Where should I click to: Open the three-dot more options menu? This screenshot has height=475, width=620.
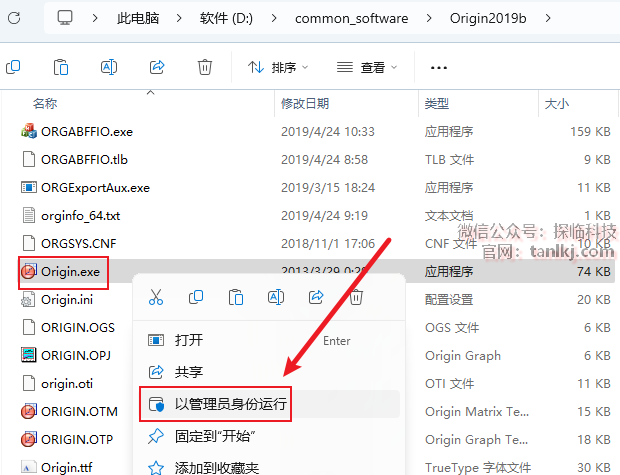click(x=439, y=68)
